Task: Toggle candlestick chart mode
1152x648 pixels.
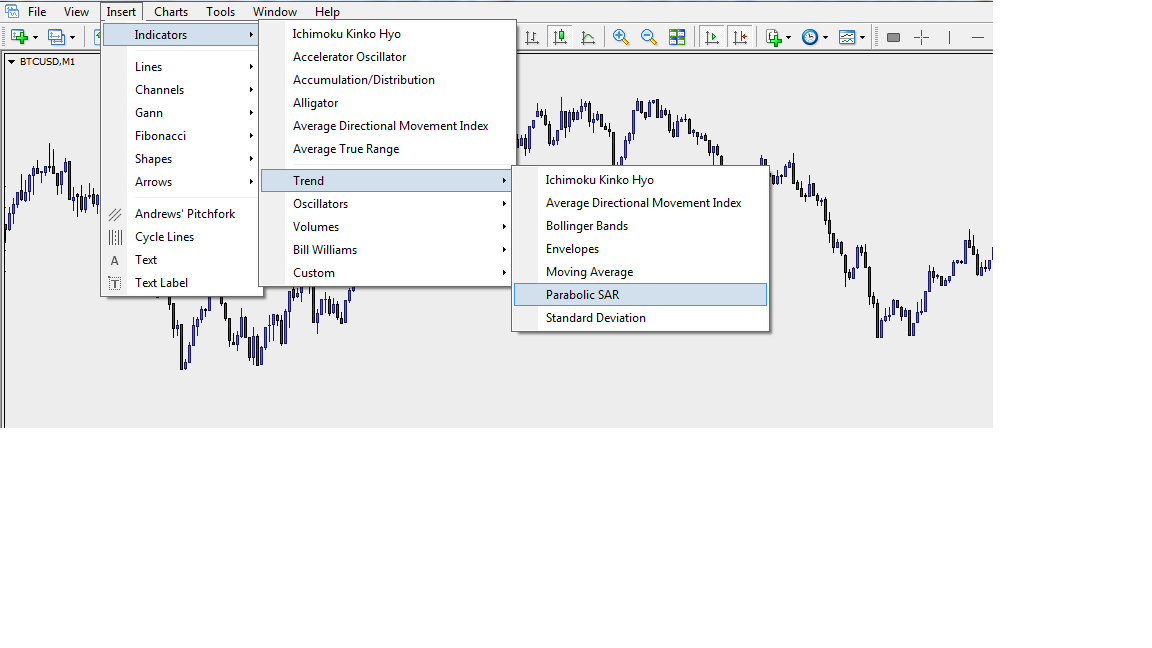Action: tap(560, 37)
